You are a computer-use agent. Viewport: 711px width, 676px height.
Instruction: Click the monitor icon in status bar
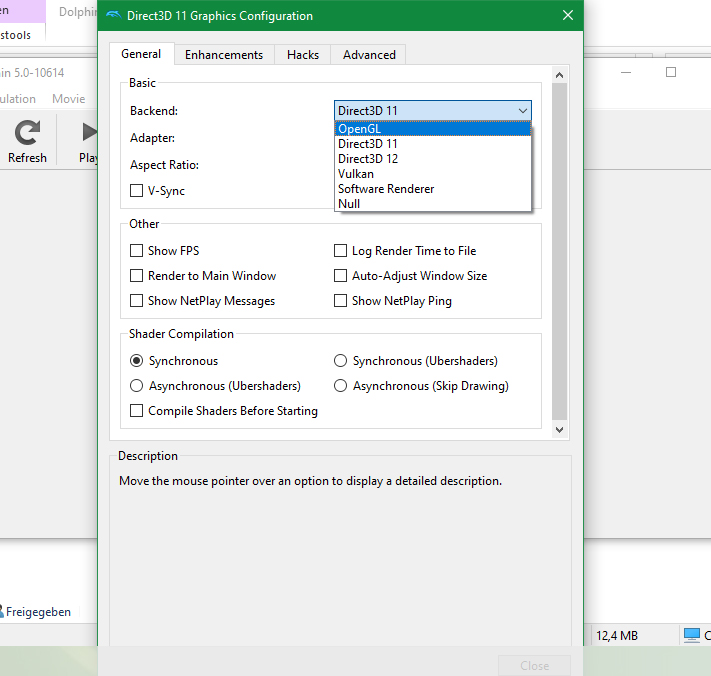pos(692,635)
